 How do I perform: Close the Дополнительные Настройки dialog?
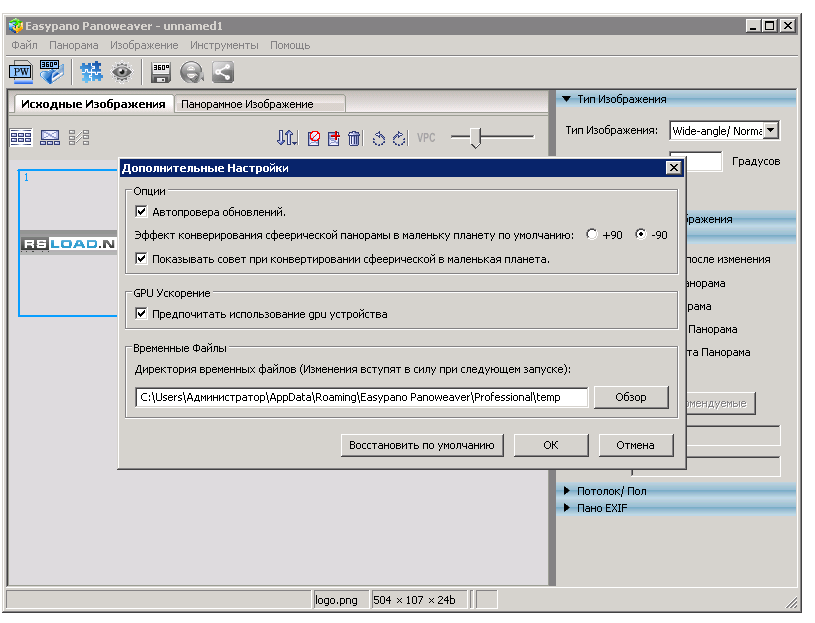tap(674, 168)
